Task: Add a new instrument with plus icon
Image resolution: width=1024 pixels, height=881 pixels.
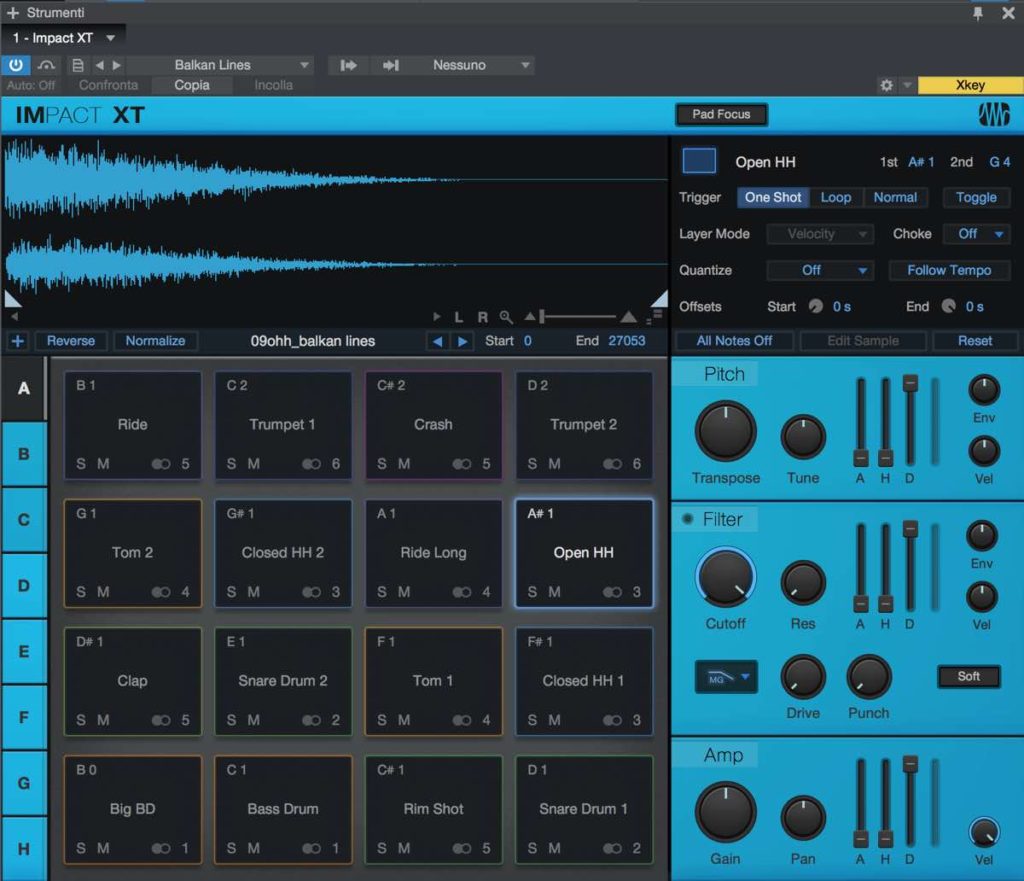Action: [x=12, y=12]
